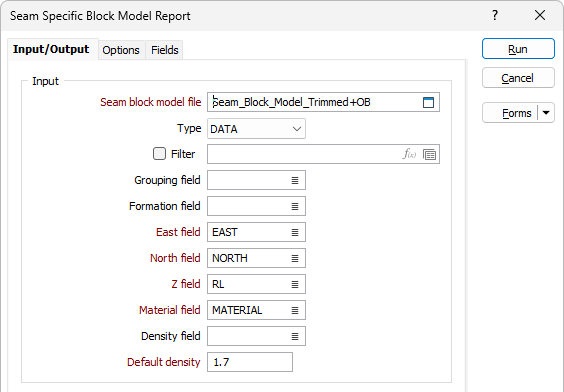
Task: Open the help question mark button
Action: pos(495,15)
